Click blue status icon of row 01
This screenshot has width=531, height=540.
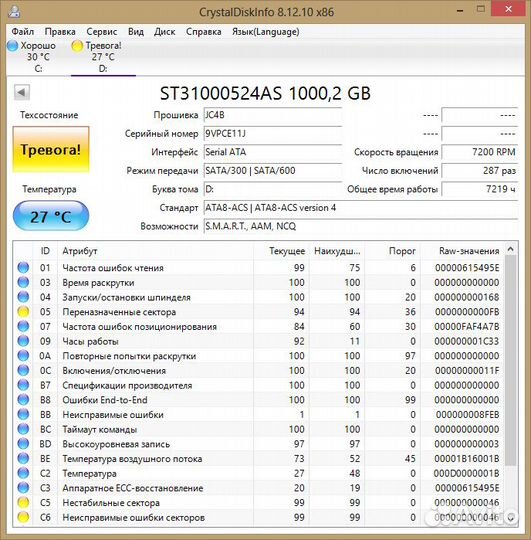23,268
